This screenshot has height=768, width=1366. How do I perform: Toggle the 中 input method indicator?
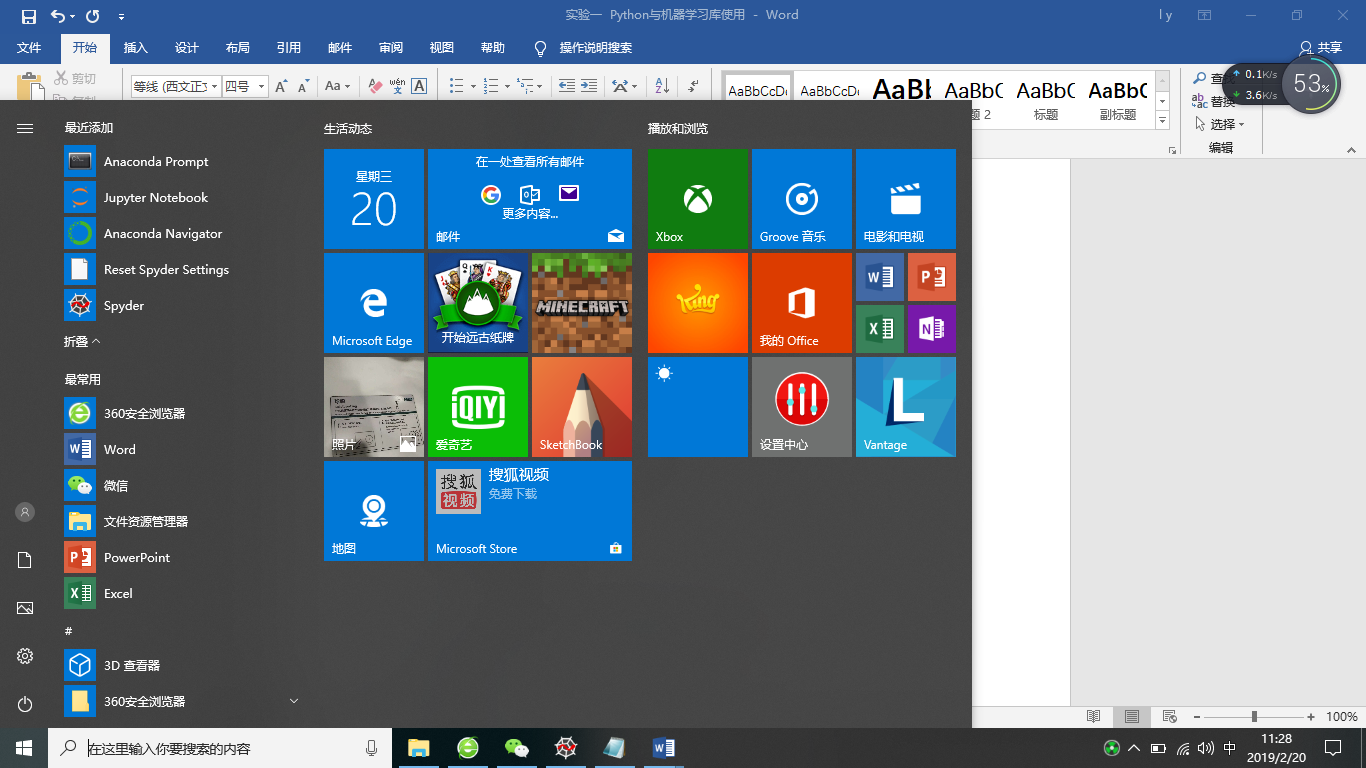point(1230,748)
